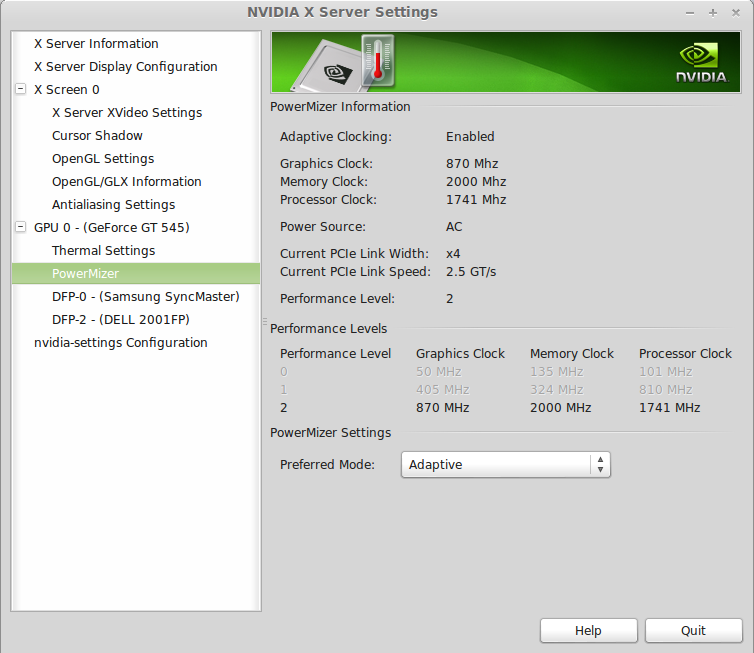Viewport: 754px width, 653px height.
Task: Click the PowerMizer Information section heading
Action: pyautogui.click(x=340, y=107)
